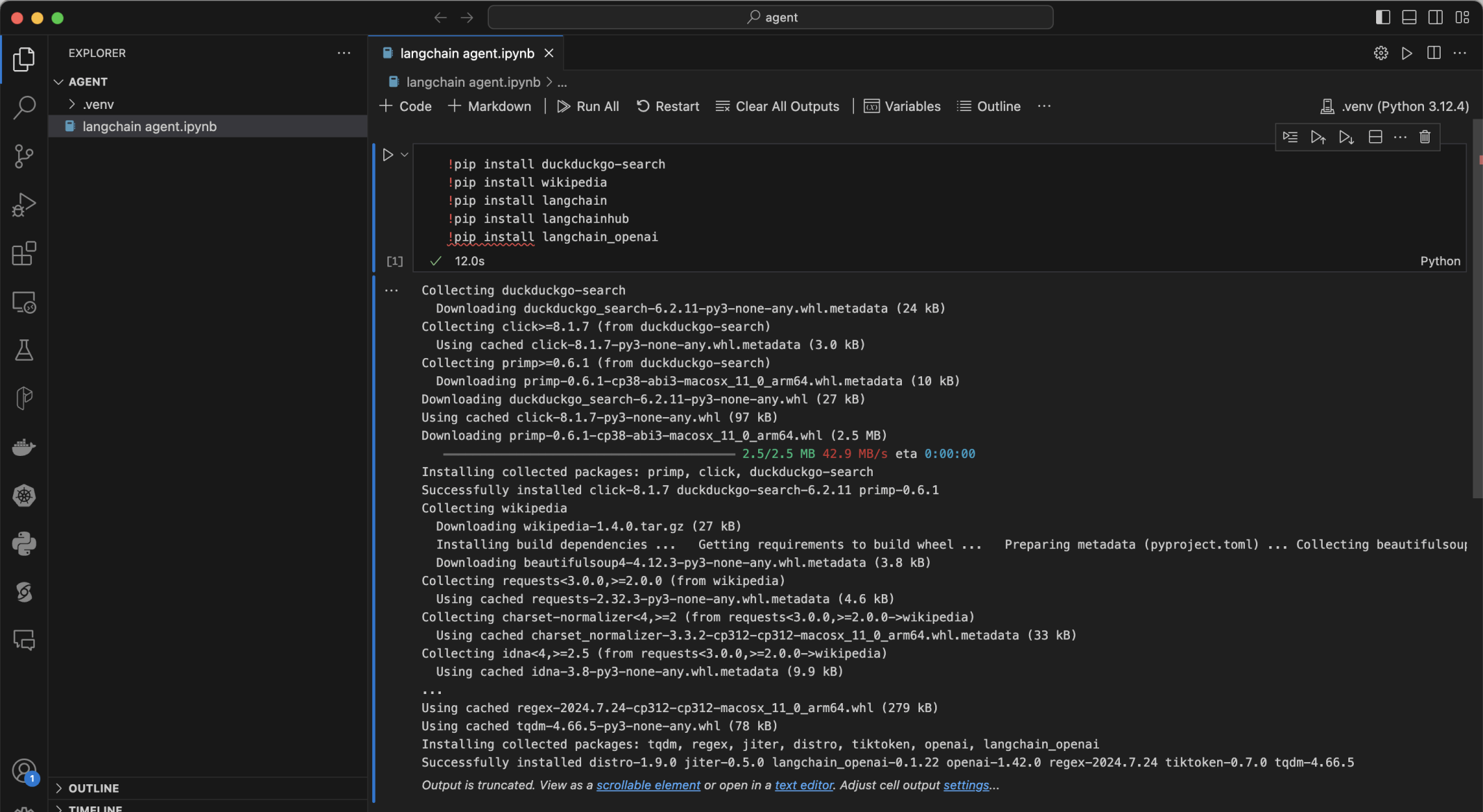
Task: Split the cell using toolbar icon
Action: point(1375,137)
